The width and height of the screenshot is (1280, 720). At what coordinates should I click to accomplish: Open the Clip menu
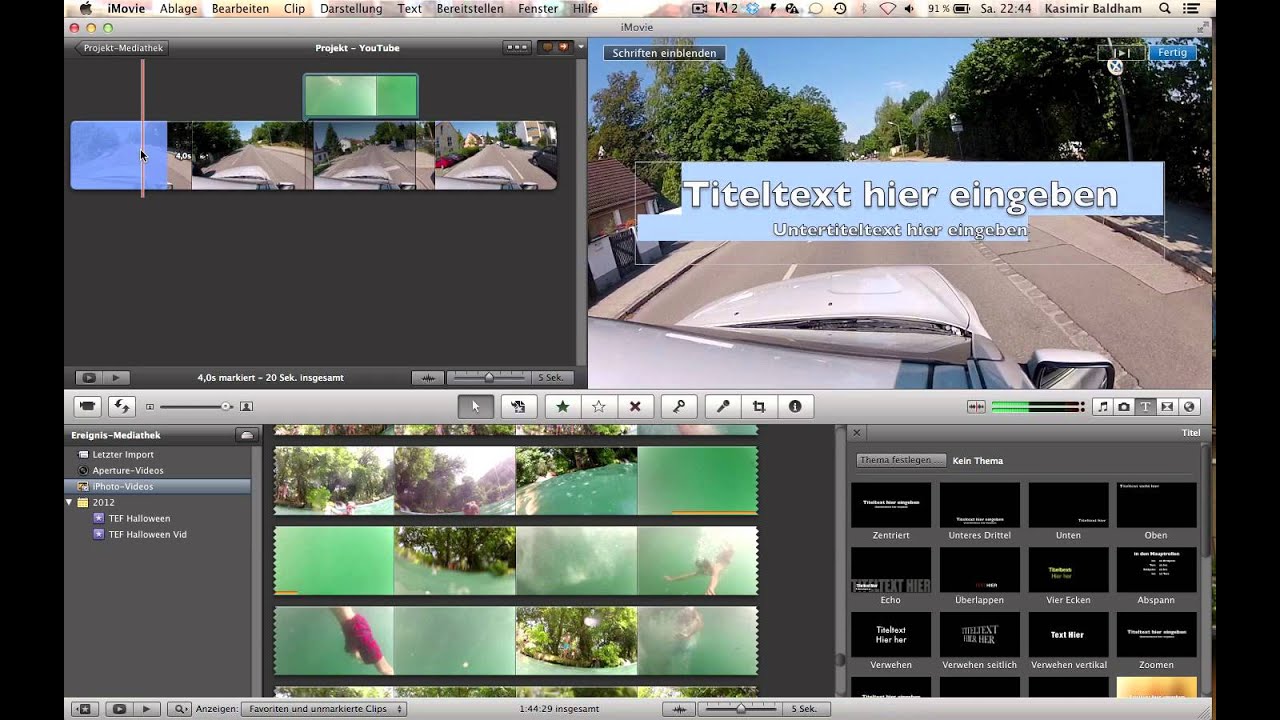point(294,8)
